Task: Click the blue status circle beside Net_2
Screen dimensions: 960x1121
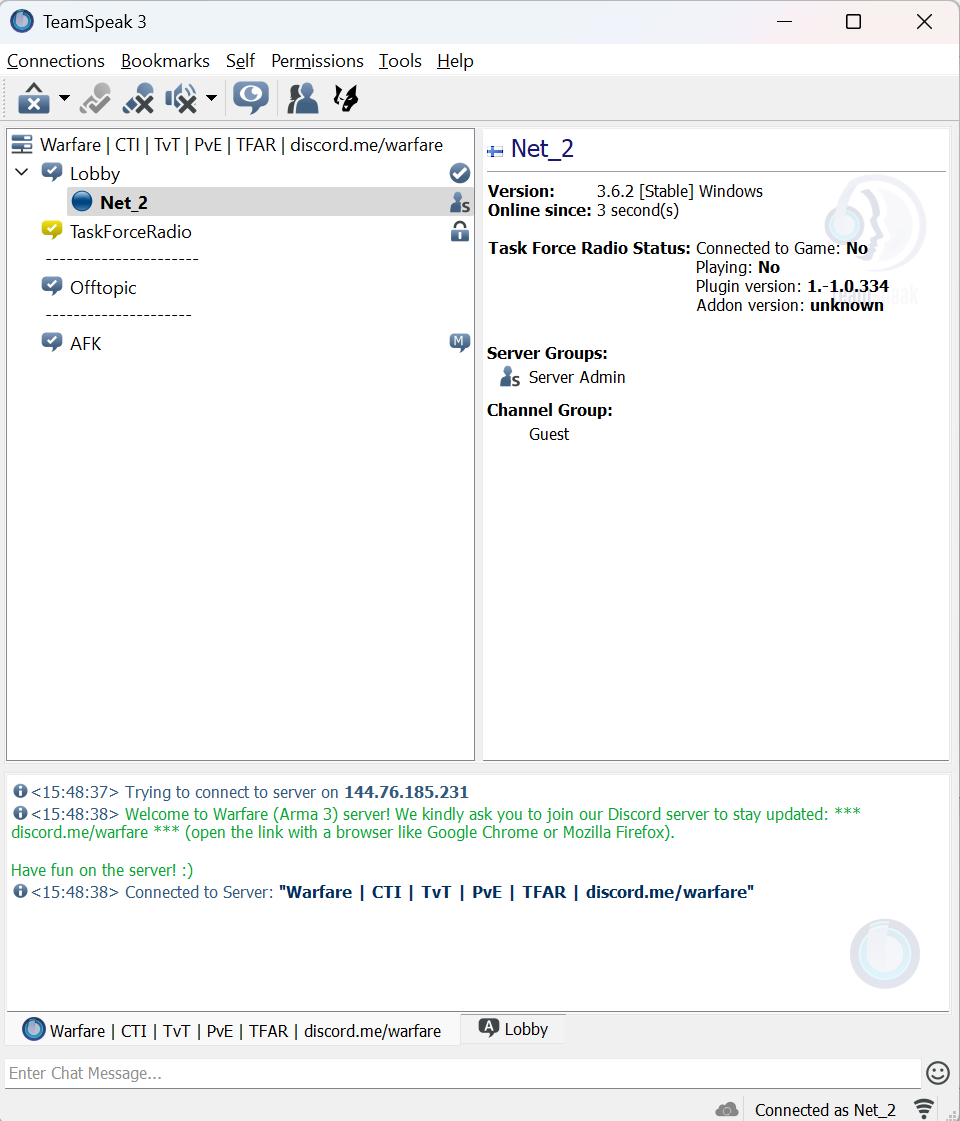Action: 82,202
